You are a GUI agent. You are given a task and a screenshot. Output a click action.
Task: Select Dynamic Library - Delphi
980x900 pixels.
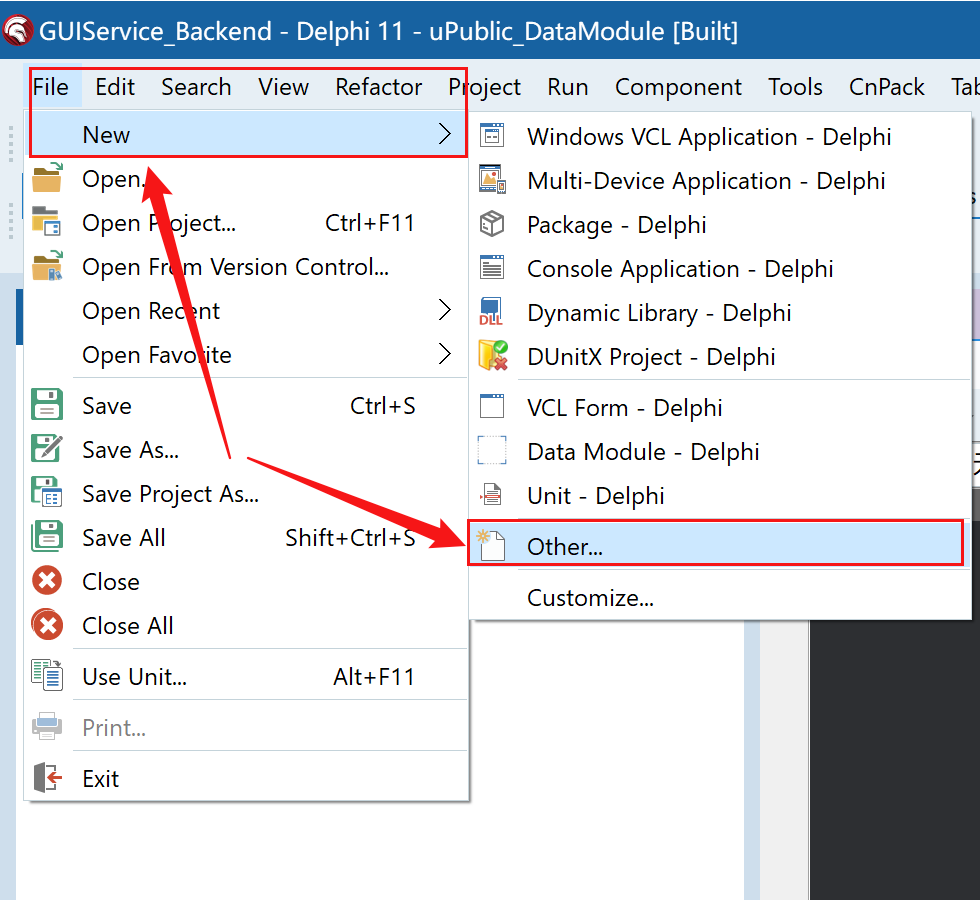pos(720,312)
